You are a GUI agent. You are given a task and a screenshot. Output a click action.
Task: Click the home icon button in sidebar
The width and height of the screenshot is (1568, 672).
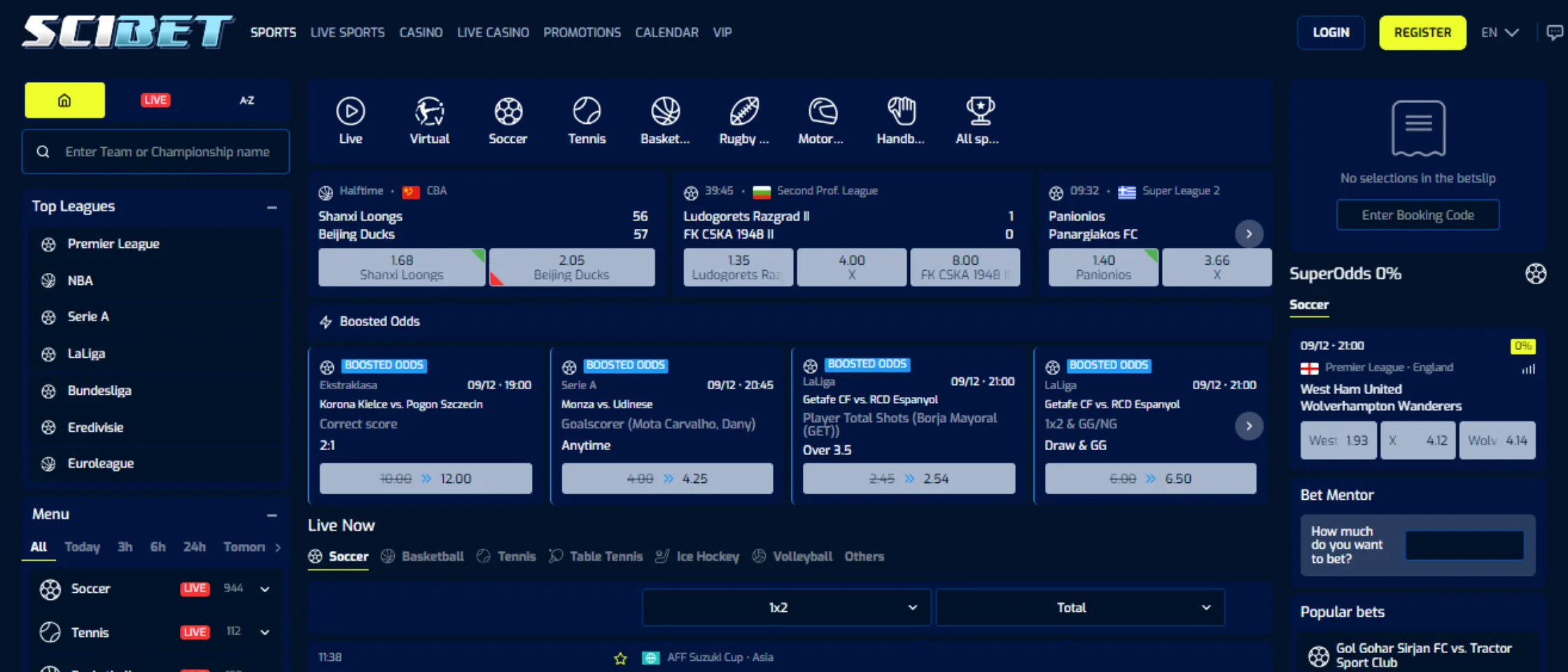pyautogui.click(x=64, y=100)
